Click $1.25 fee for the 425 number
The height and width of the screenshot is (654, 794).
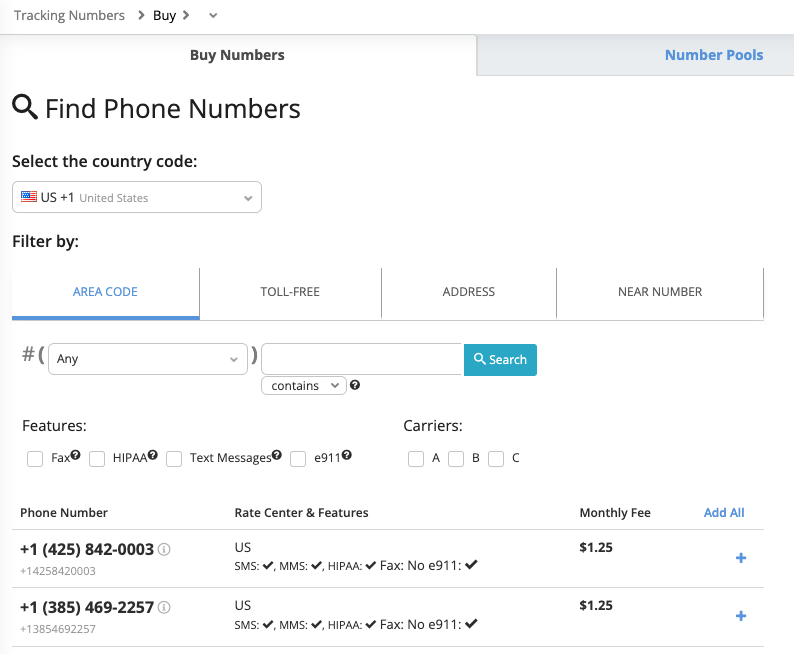596,547
